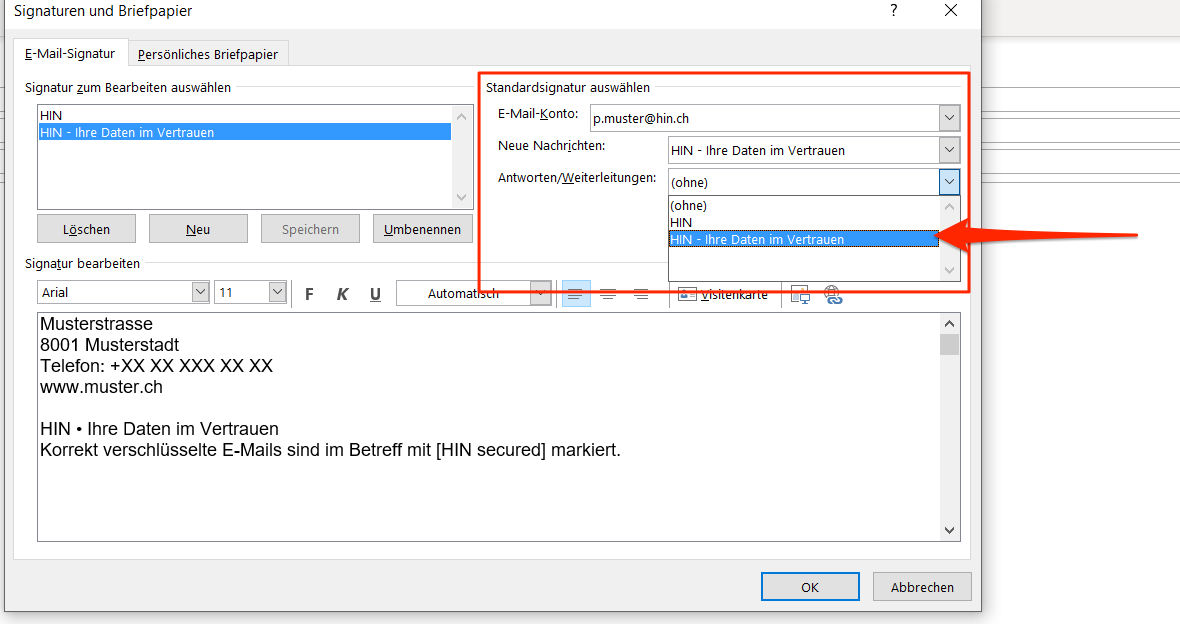
Task: Create a new signature with Neu
Action: (198, 229)
